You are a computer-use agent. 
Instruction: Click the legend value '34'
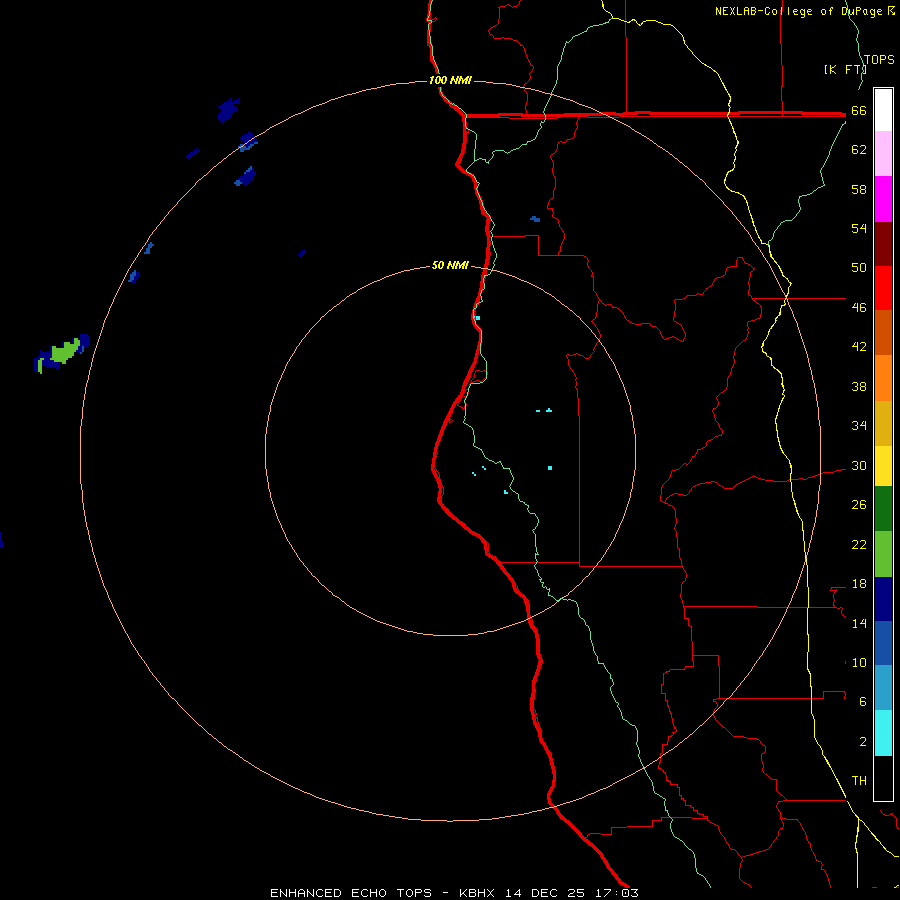pos(859,425)
